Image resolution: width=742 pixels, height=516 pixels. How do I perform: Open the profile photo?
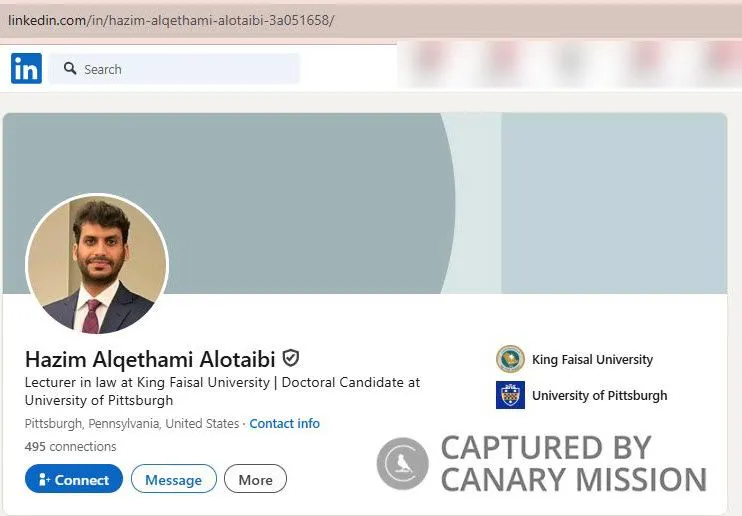coord(97,264)
